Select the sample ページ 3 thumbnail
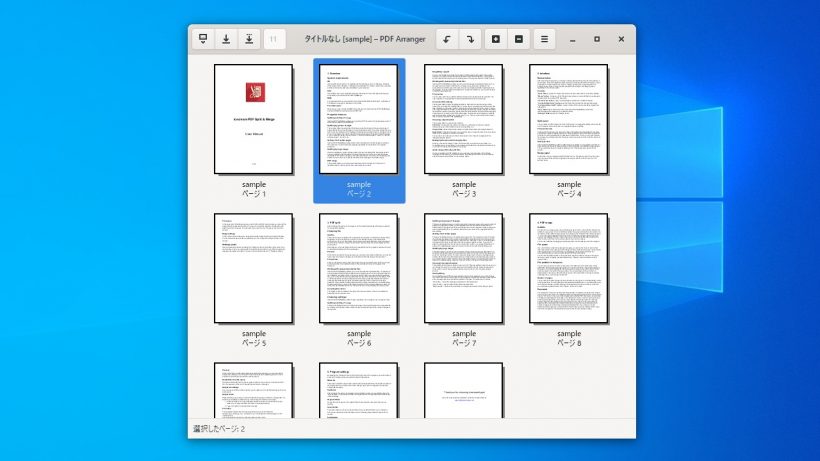 pos(464,119)
